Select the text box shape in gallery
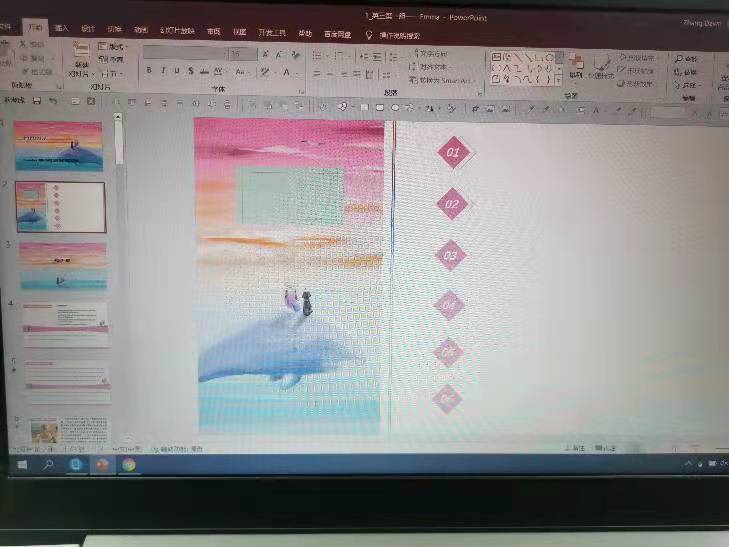Image resolution: width=729 pixels, height=547 pixels. 496,57
